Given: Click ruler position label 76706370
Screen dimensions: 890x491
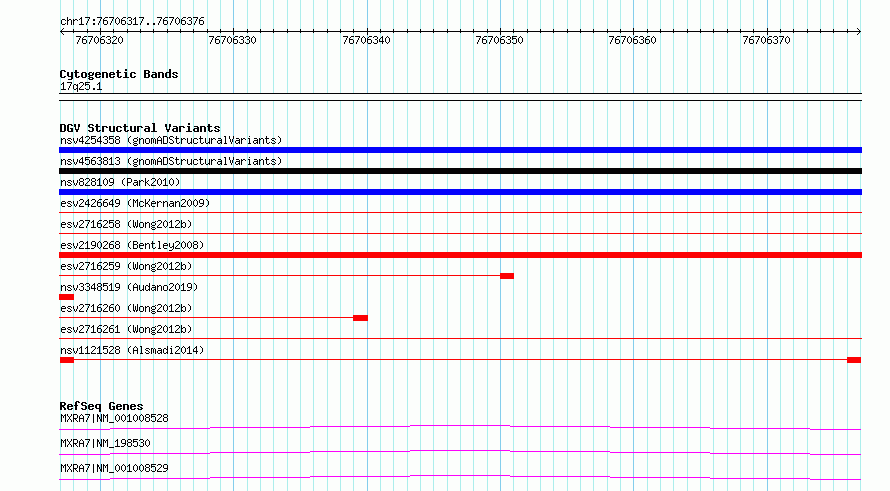Looking at the screenshot, I should point(766,40).
